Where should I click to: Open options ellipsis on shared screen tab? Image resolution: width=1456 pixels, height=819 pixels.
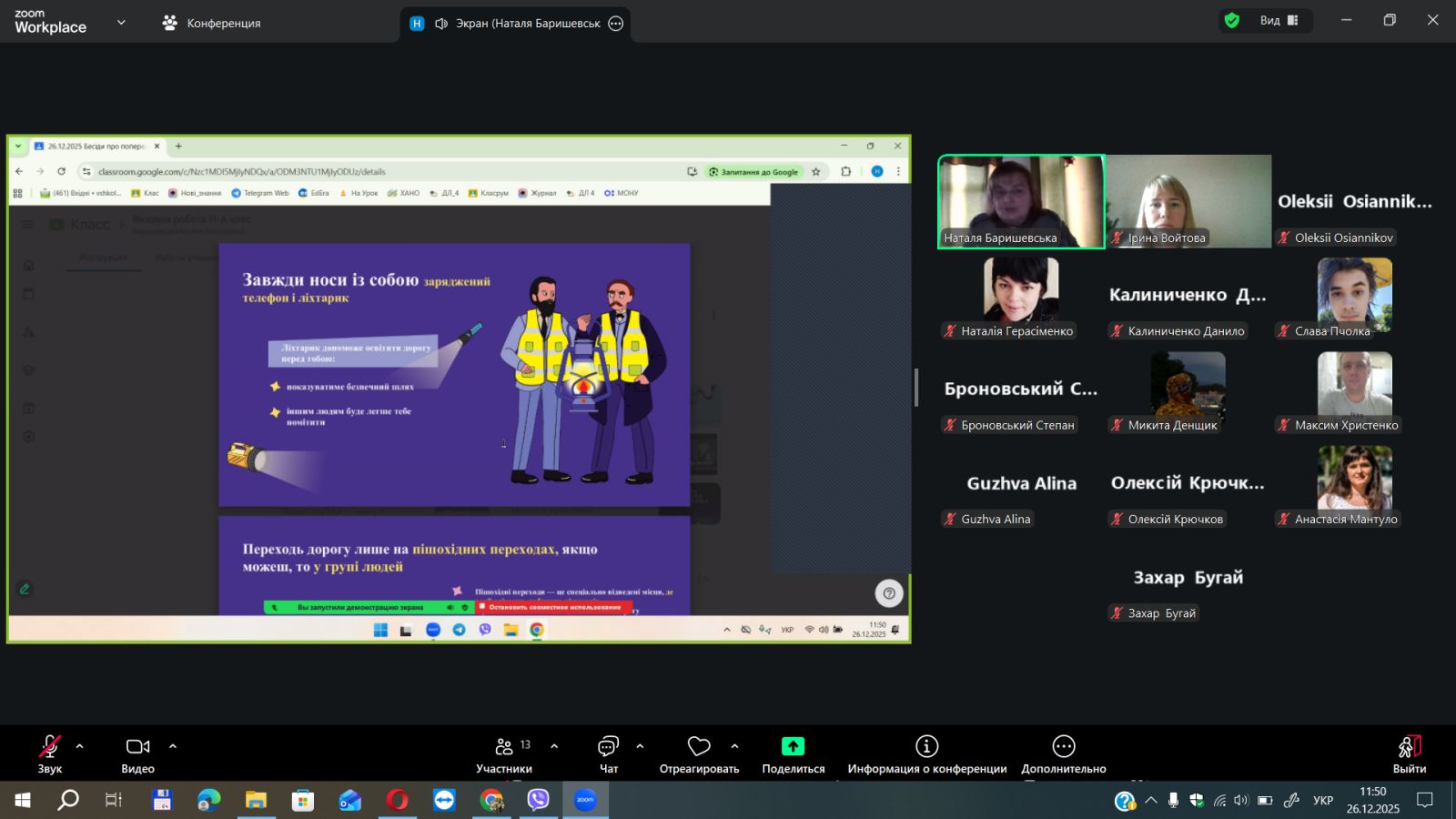coord(616,24)
